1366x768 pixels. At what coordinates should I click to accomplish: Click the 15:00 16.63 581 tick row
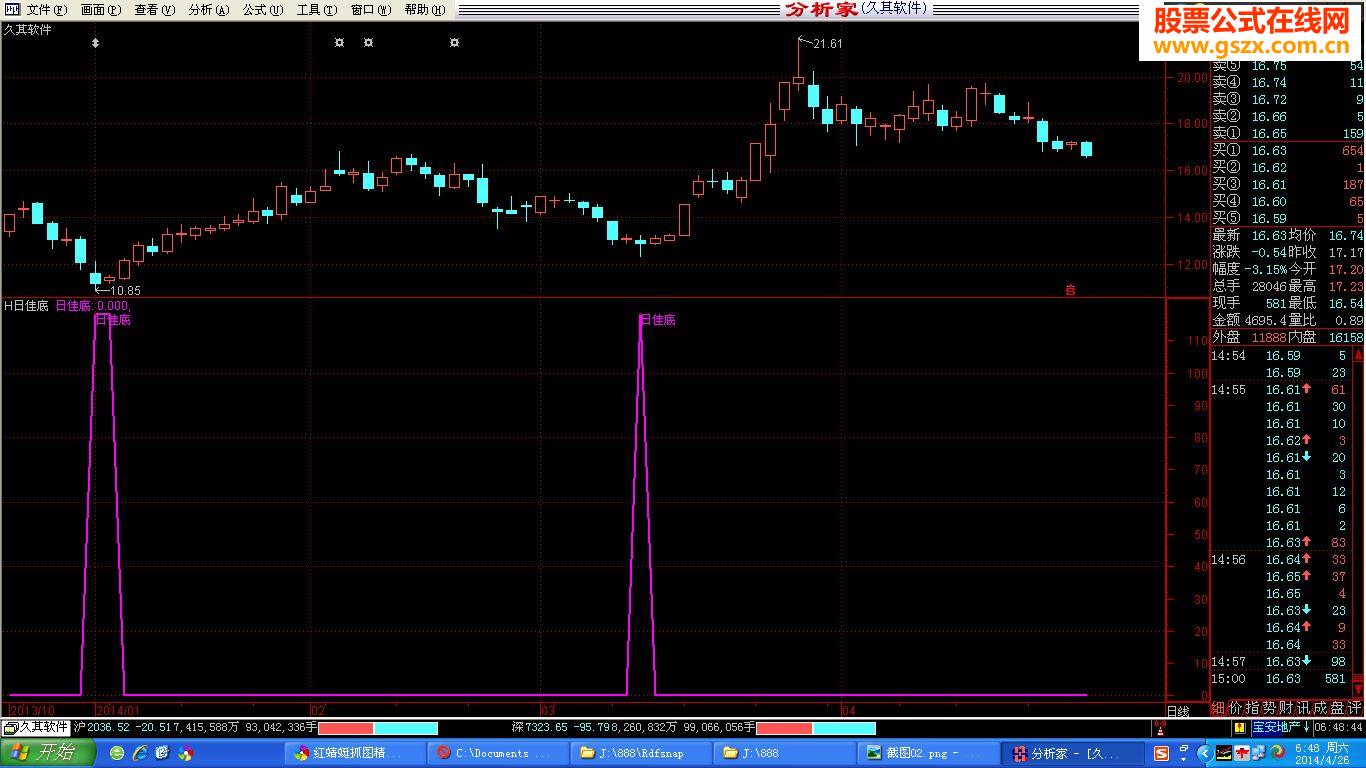tap(1280, 679)
